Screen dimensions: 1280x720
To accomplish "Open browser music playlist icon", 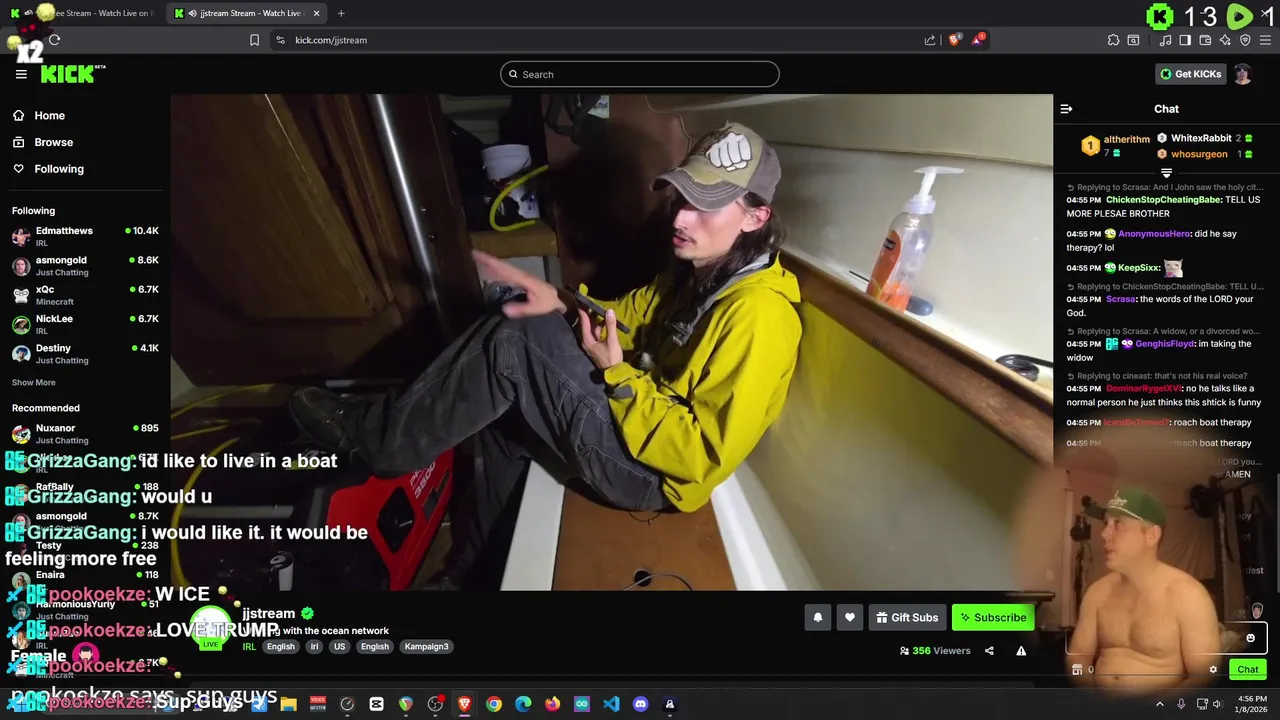I will click(x=1165, y=40).
